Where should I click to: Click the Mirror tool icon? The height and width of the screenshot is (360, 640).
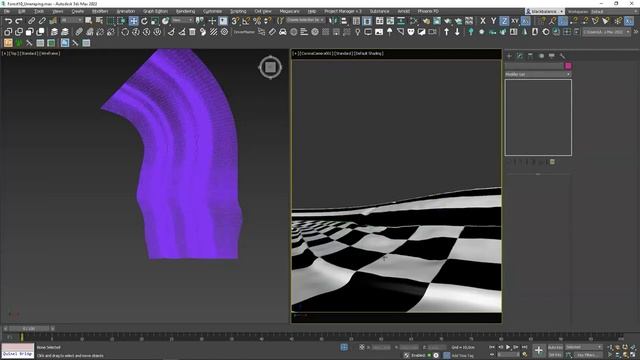(x=333, y=21)
